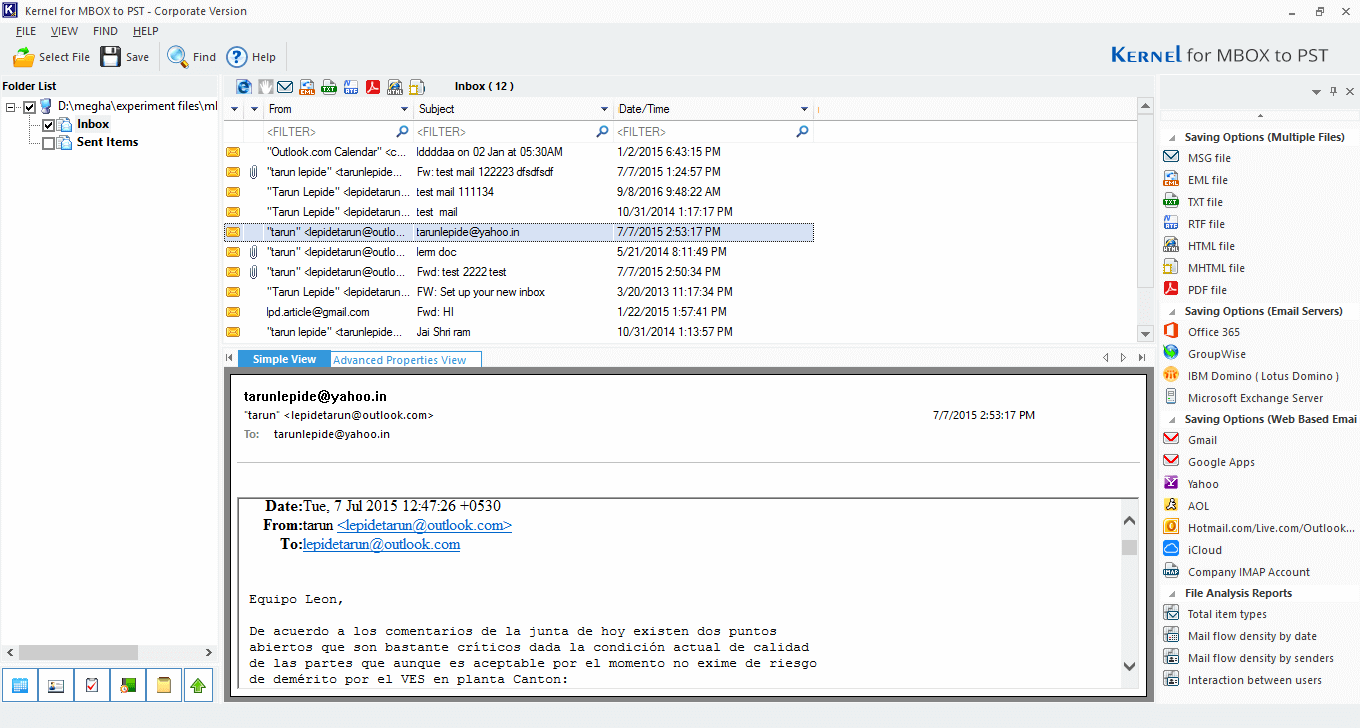Open the first narrow column header dropdown

235,109
